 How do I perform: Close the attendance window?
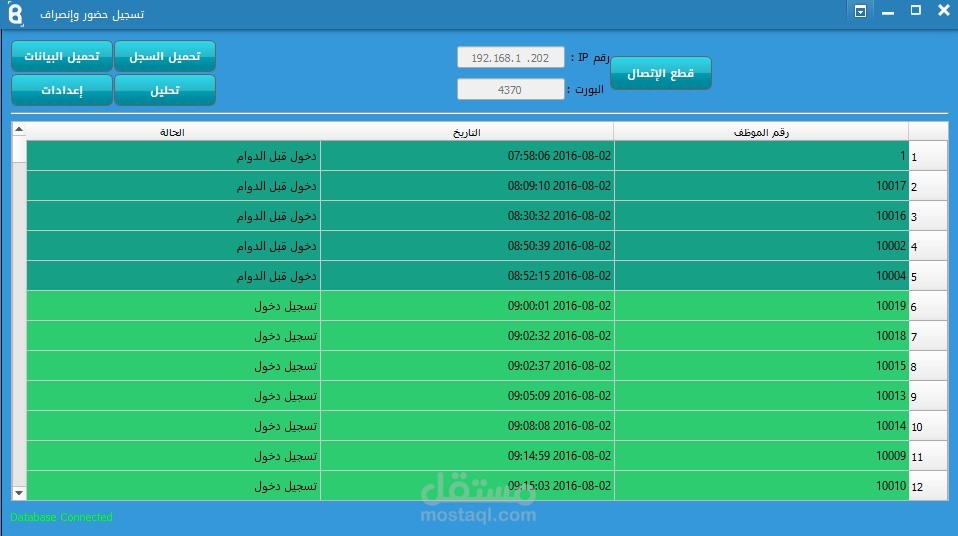tap(943, 10)
